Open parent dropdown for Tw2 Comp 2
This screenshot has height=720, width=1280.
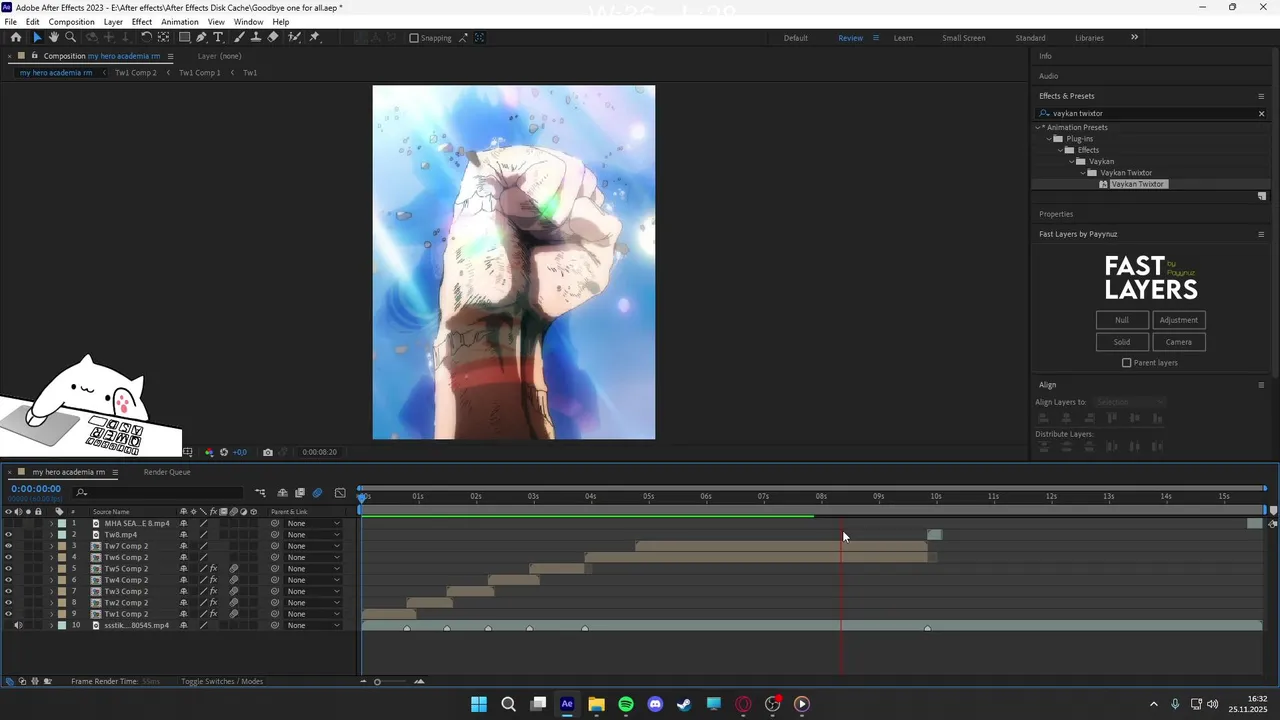coord(313,603)
